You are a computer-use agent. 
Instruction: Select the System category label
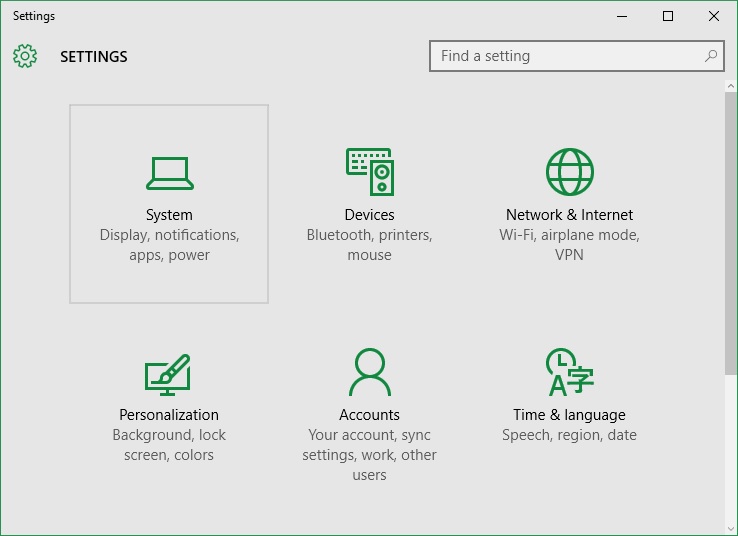point(169,215)
